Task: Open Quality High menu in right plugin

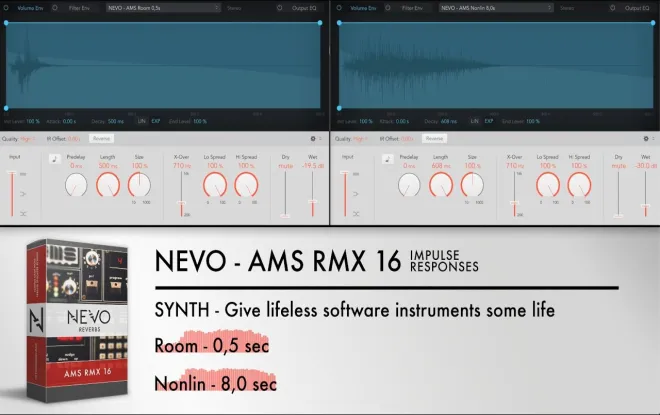Action: click(x=360, y=138)
